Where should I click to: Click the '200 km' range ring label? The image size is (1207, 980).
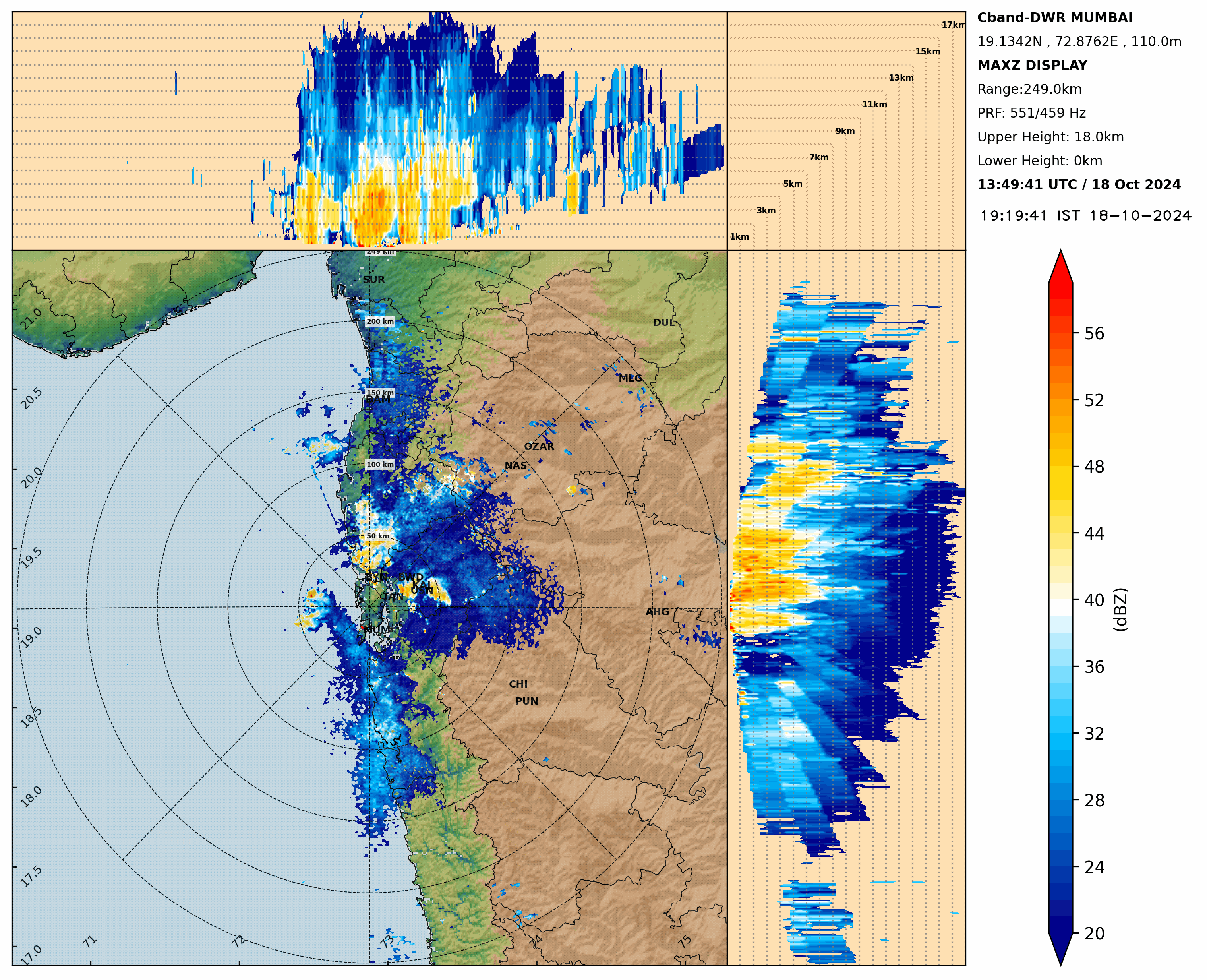point(380,321)
